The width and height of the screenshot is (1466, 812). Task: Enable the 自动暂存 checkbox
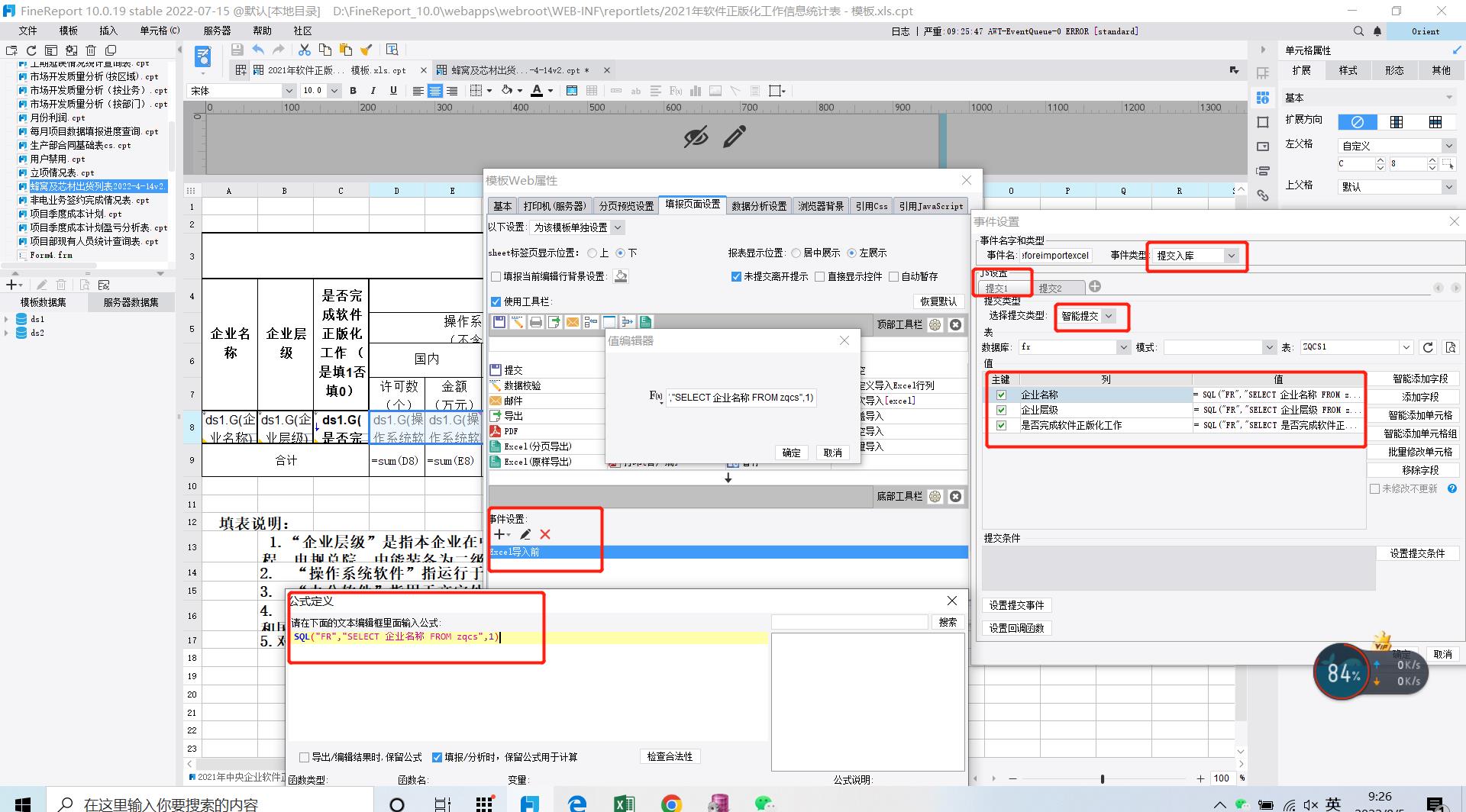pos(893,276)
